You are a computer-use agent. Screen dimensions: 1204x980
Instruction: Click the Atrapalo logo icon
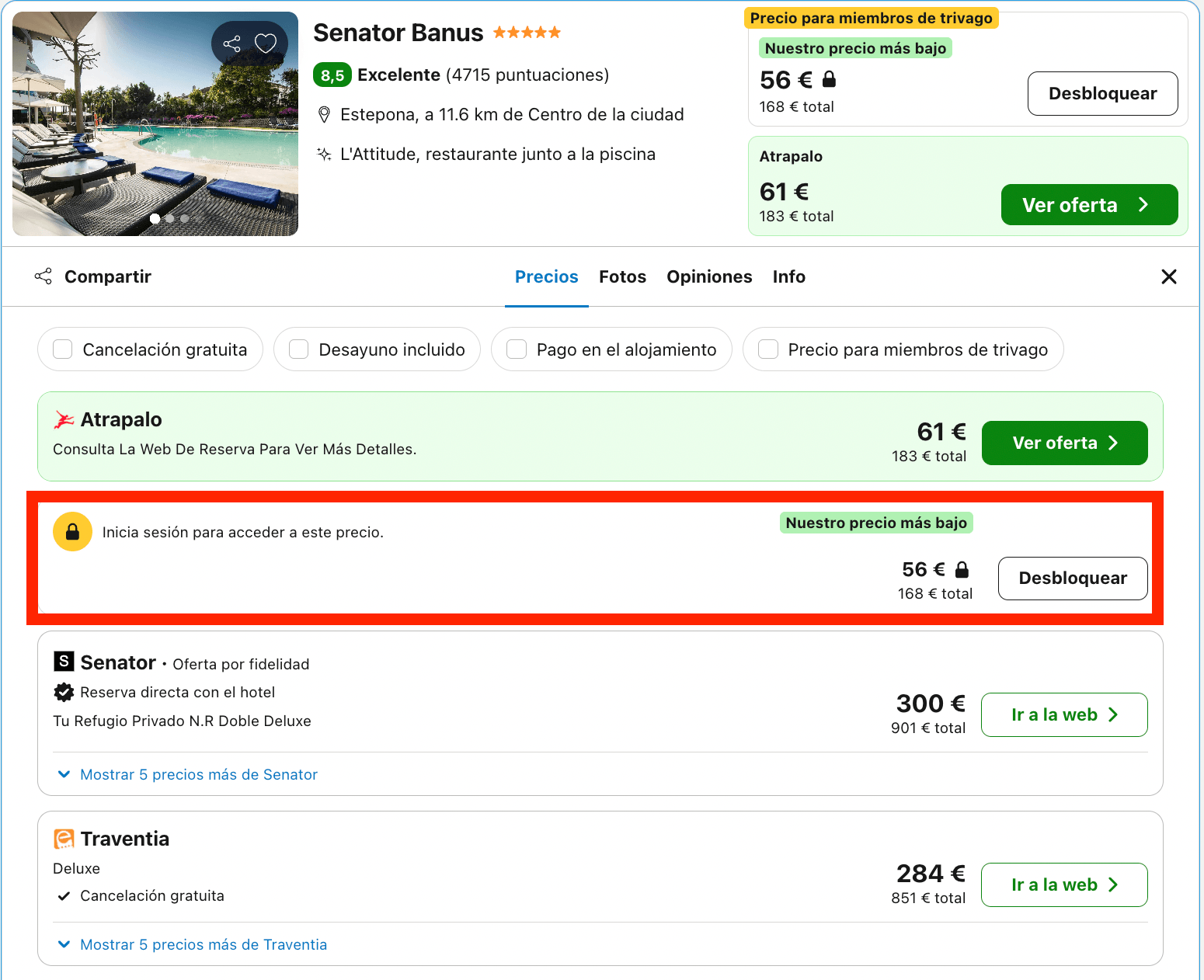pos(64,420)
